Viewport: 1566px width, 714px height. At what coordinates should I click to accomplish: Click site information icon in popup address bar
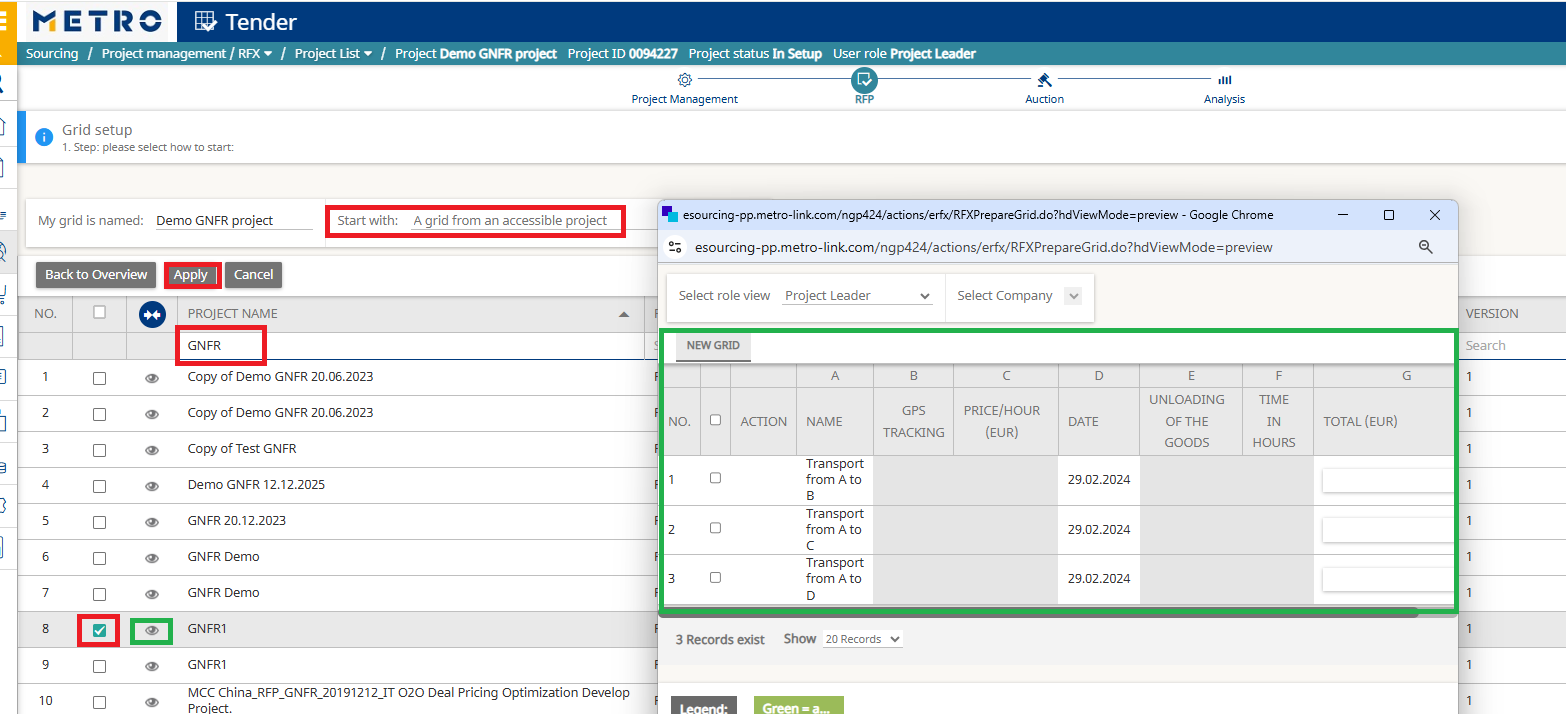675,247
